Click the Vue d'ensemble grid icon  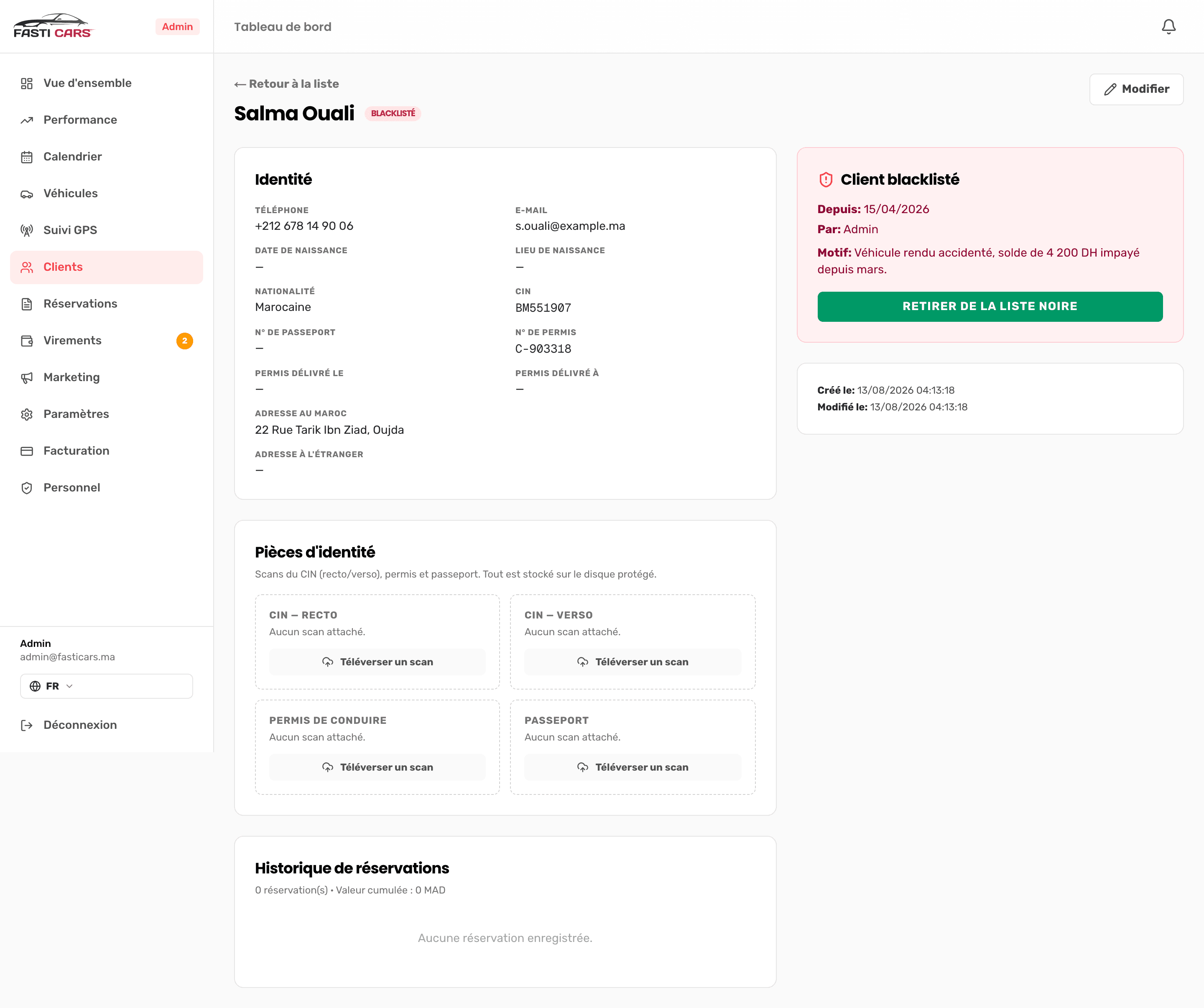[x=27, y=84]
